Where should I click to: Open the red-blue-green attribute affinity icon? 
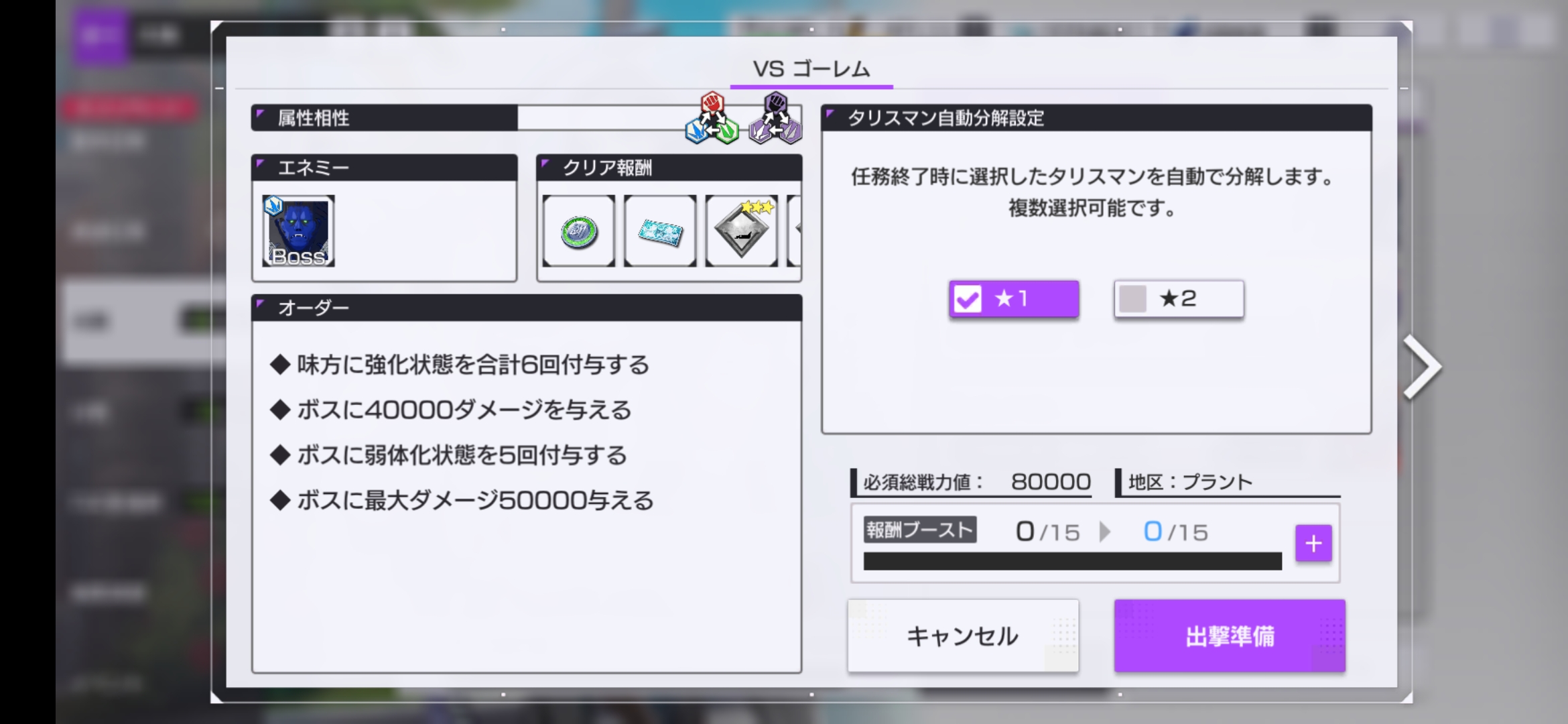(712, 119)
